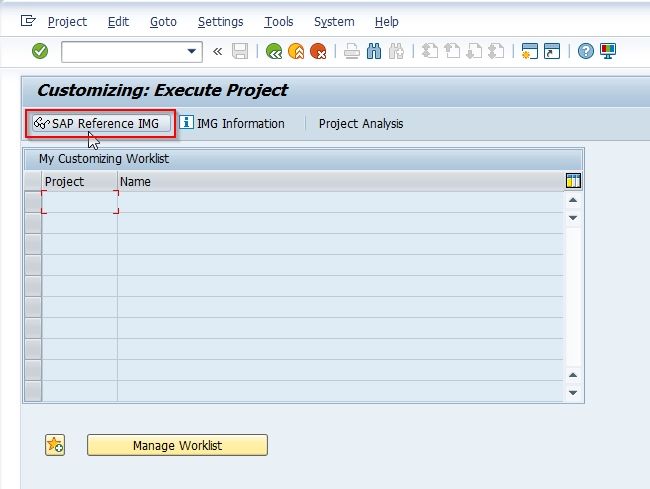Screen dimensions: 650x489
Task: Click the Next Page icon
Action: 474,51
